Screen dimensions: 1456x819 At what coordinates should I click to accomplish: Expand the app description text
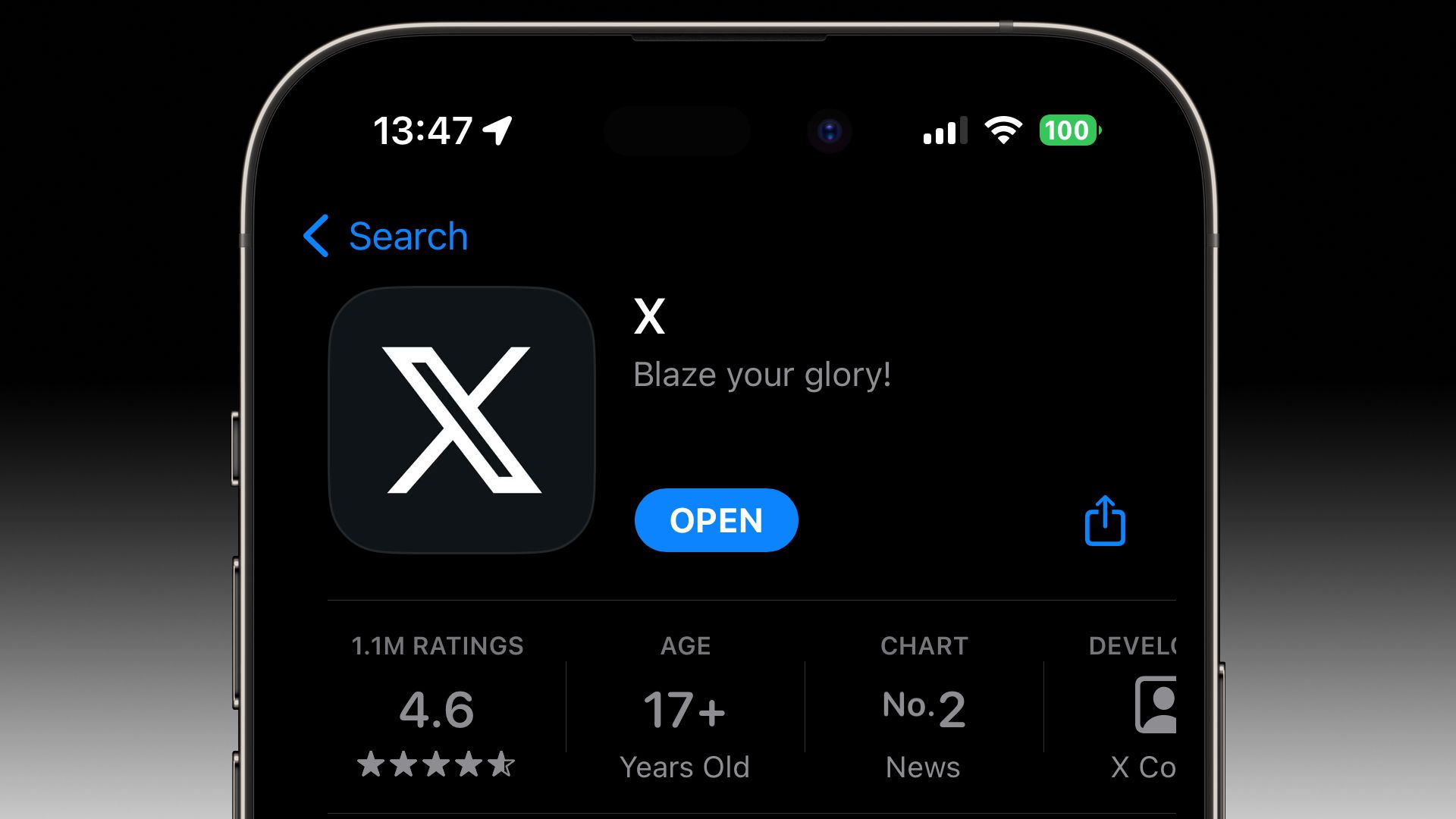[761, 372]
